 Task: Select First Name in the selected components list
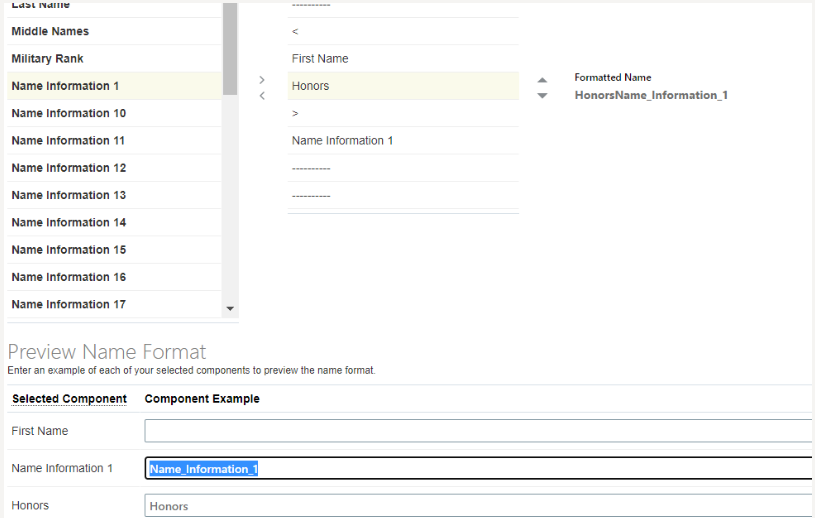(403, 59)
